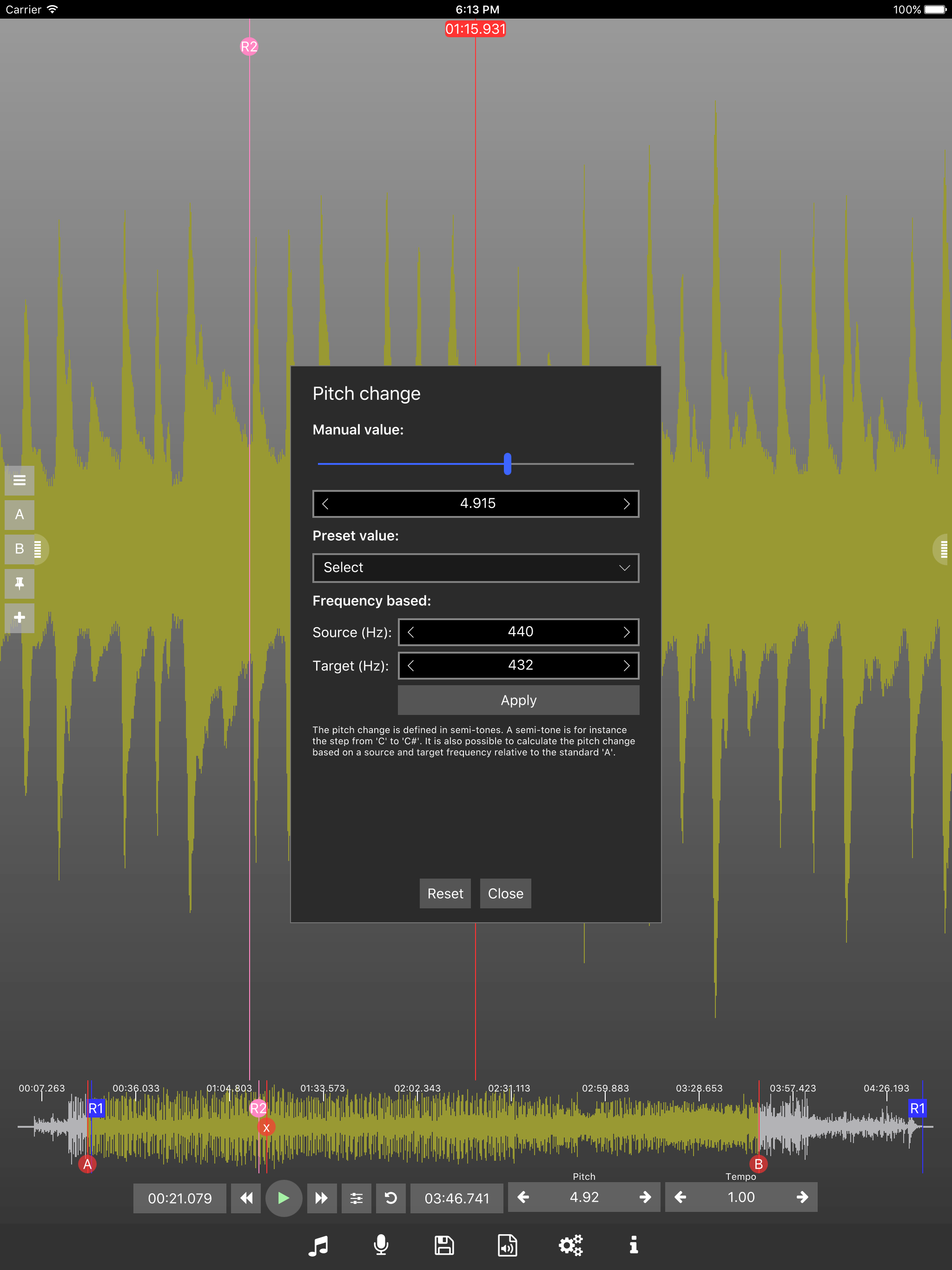Click the fast forward button
The height and width of the screenshot is (1270, 952).
(322, 1197)
